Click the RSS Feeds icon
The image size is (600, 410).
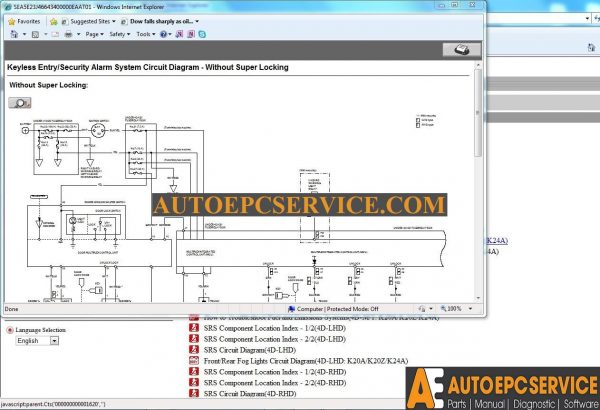35,34
